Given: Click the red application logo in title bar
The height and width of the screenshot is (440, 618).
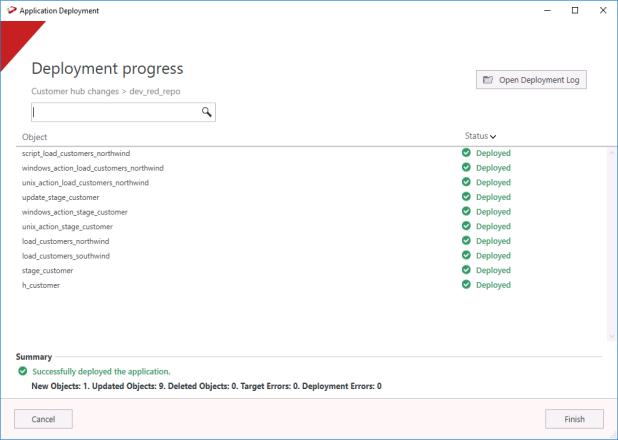Looking at the screenshot, I should (x=10, y=10).
